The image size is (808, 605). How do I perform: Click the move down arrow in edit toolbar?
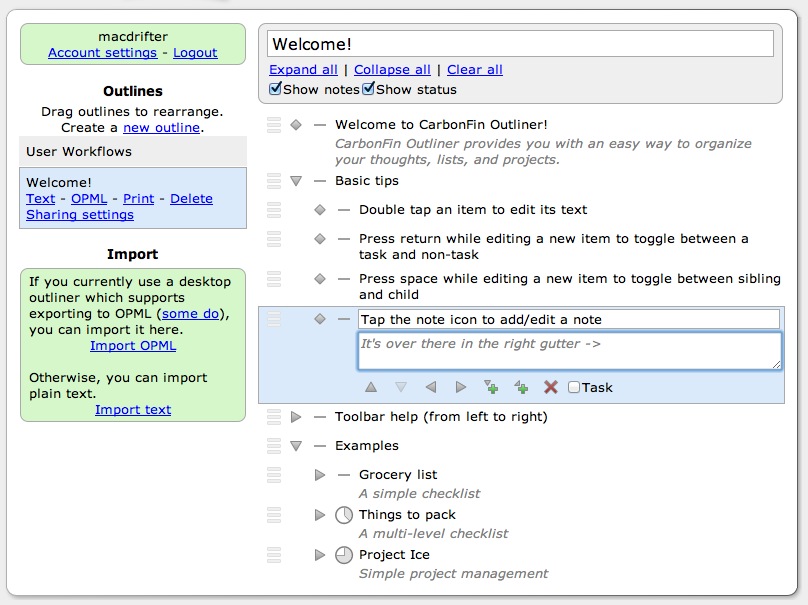pyautogui.click(x=400, y=387)
